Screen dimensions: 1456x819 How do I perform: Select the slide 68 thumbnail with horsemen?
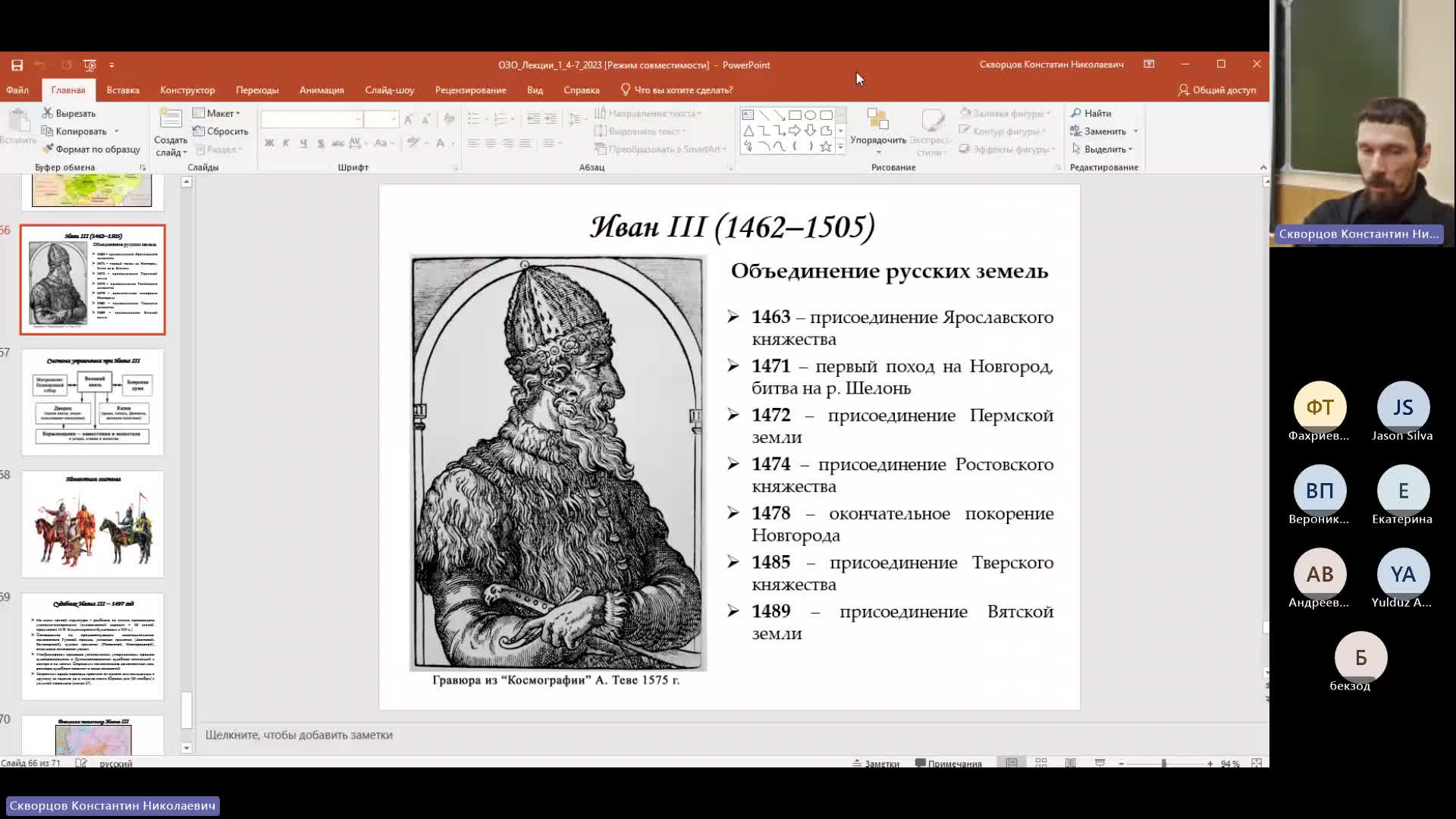point(93,524)
